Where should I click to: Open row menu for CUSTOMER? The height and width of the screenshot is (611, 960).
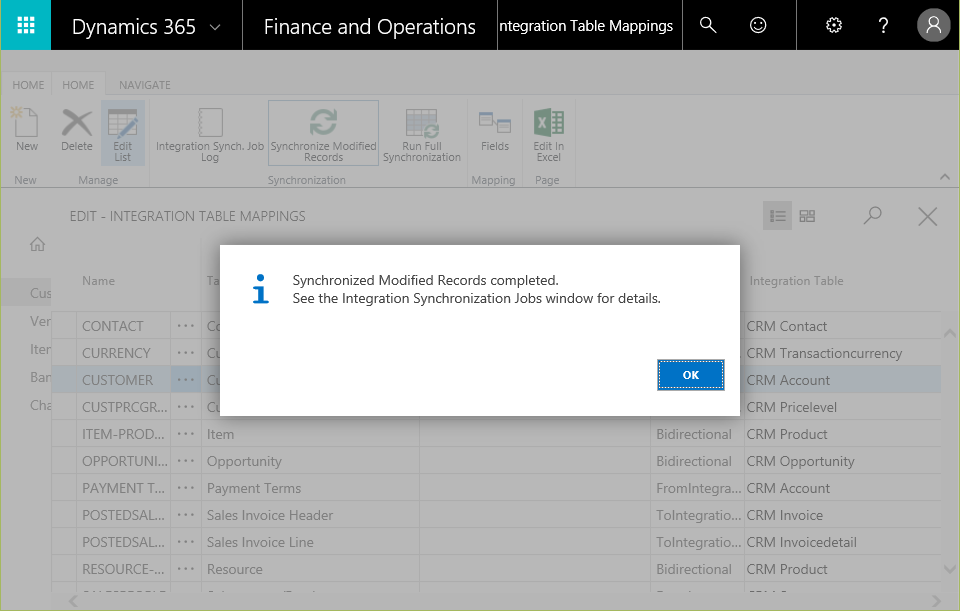point(186,380)
